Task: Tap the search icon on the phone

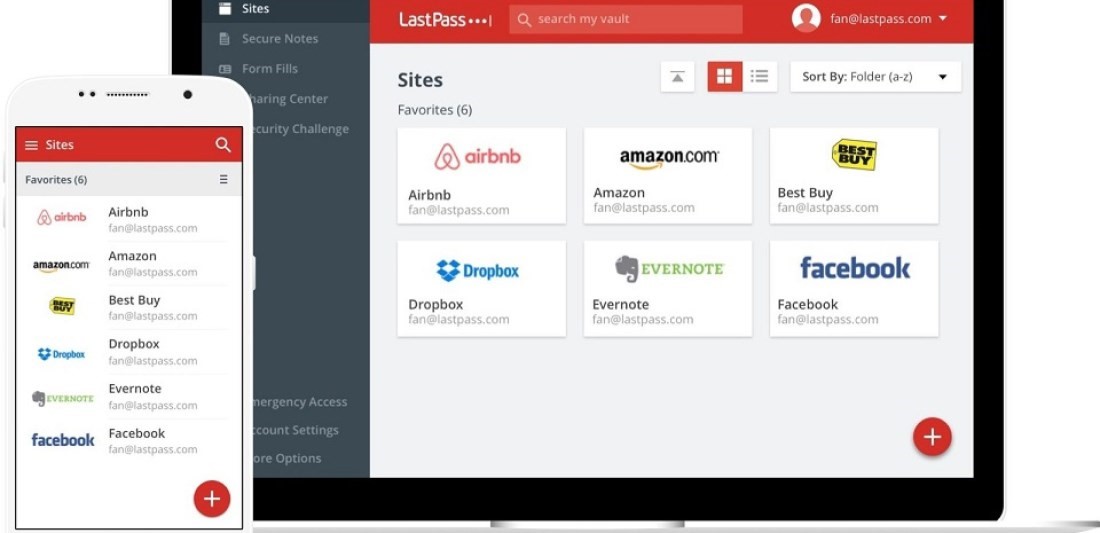Action: coord(223,144)
